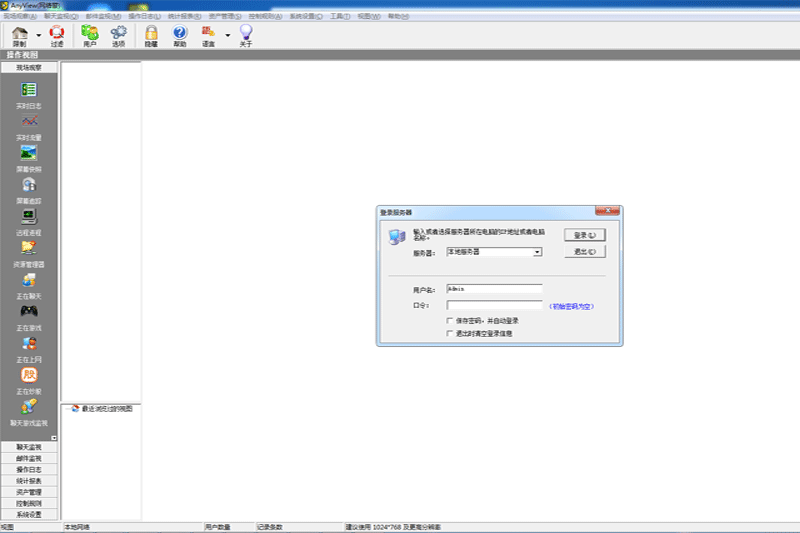Expand the 服务器 server dropdown
The image size is (800, 533).
coord(537,252)
